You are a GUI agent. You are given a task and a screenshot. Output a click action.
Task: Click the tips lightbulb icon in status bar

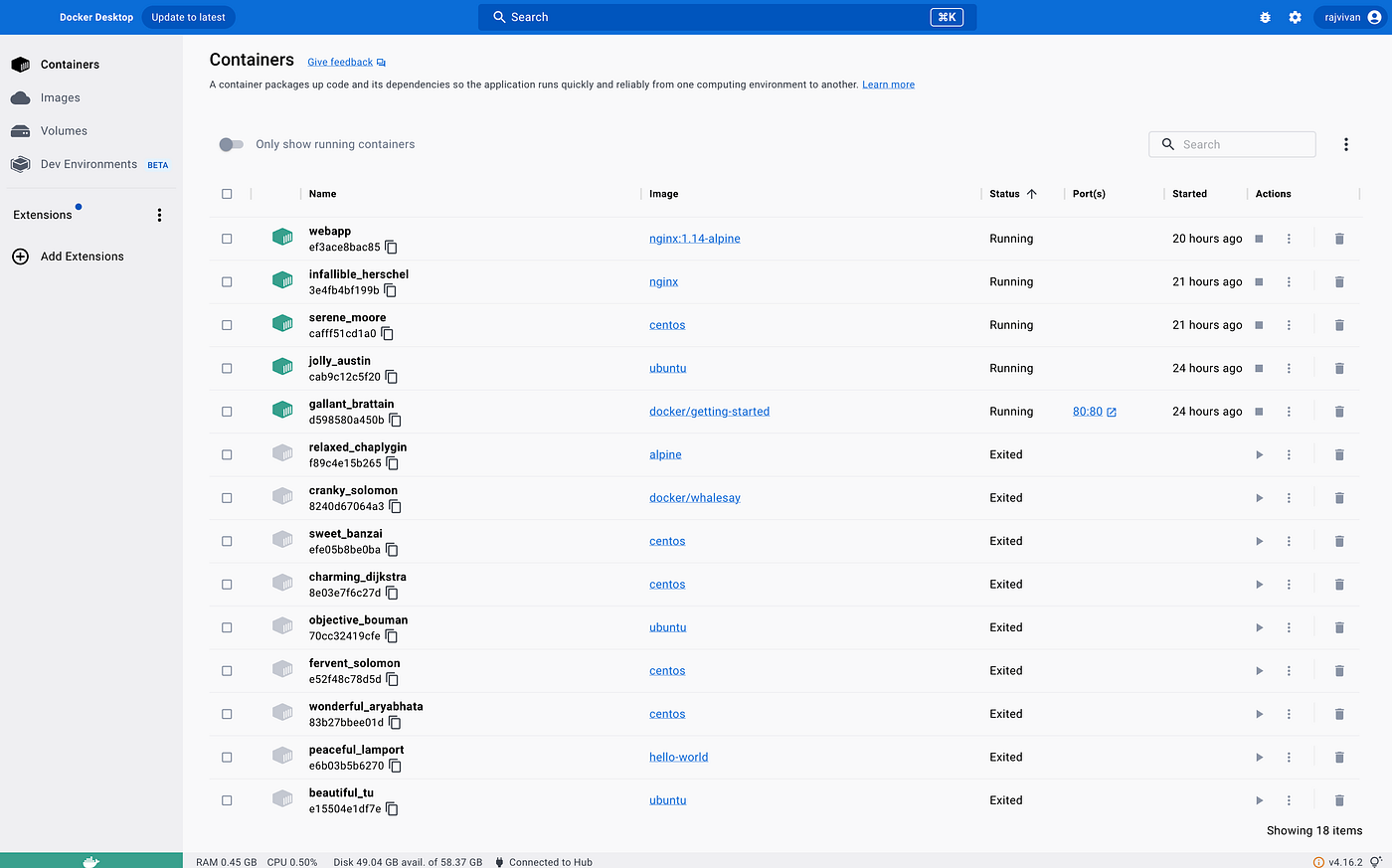click(1375, 861)
